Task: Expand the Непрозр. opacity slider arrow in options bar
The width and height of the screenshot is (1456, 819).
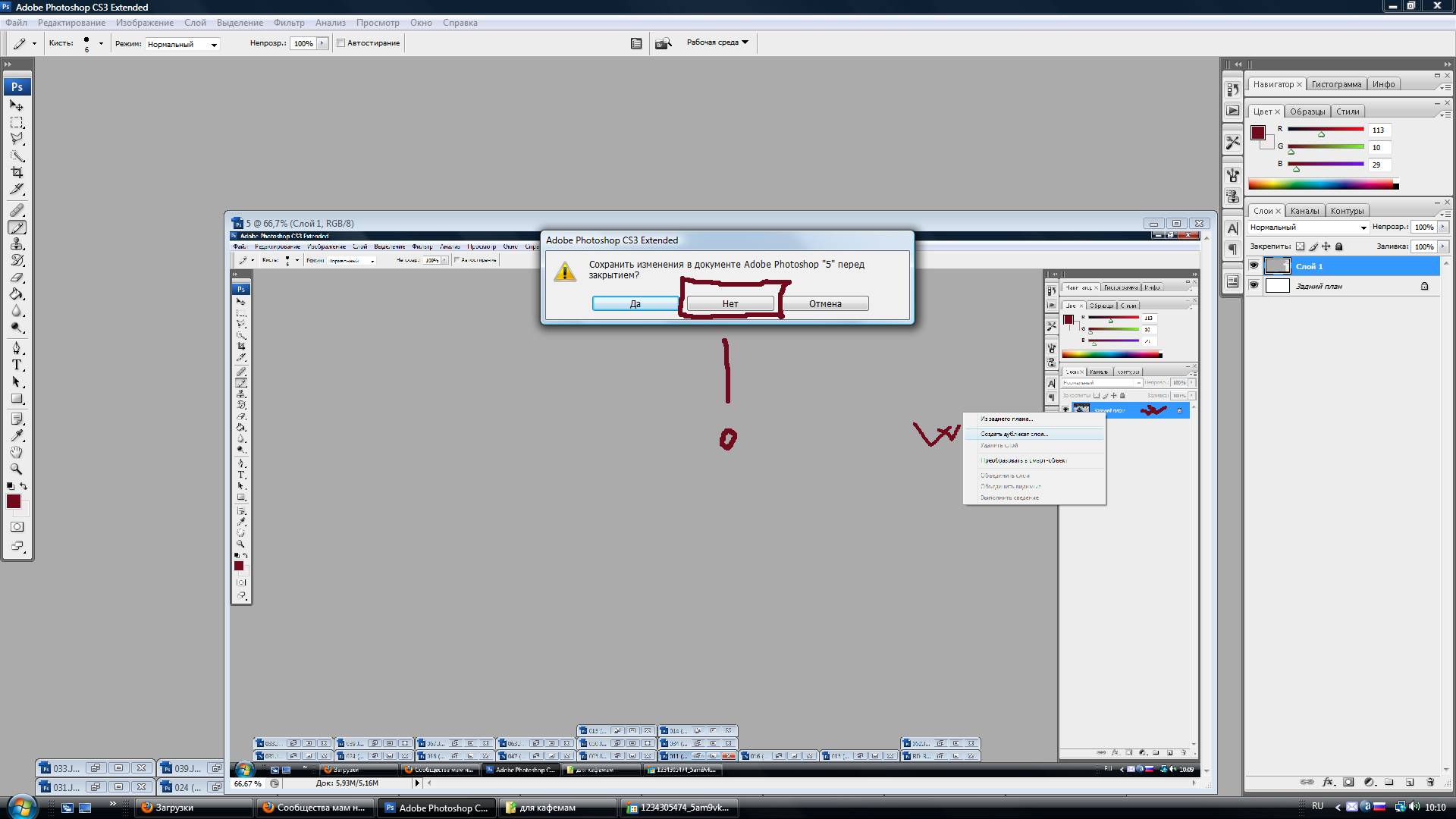Action: tap(322, 43)
